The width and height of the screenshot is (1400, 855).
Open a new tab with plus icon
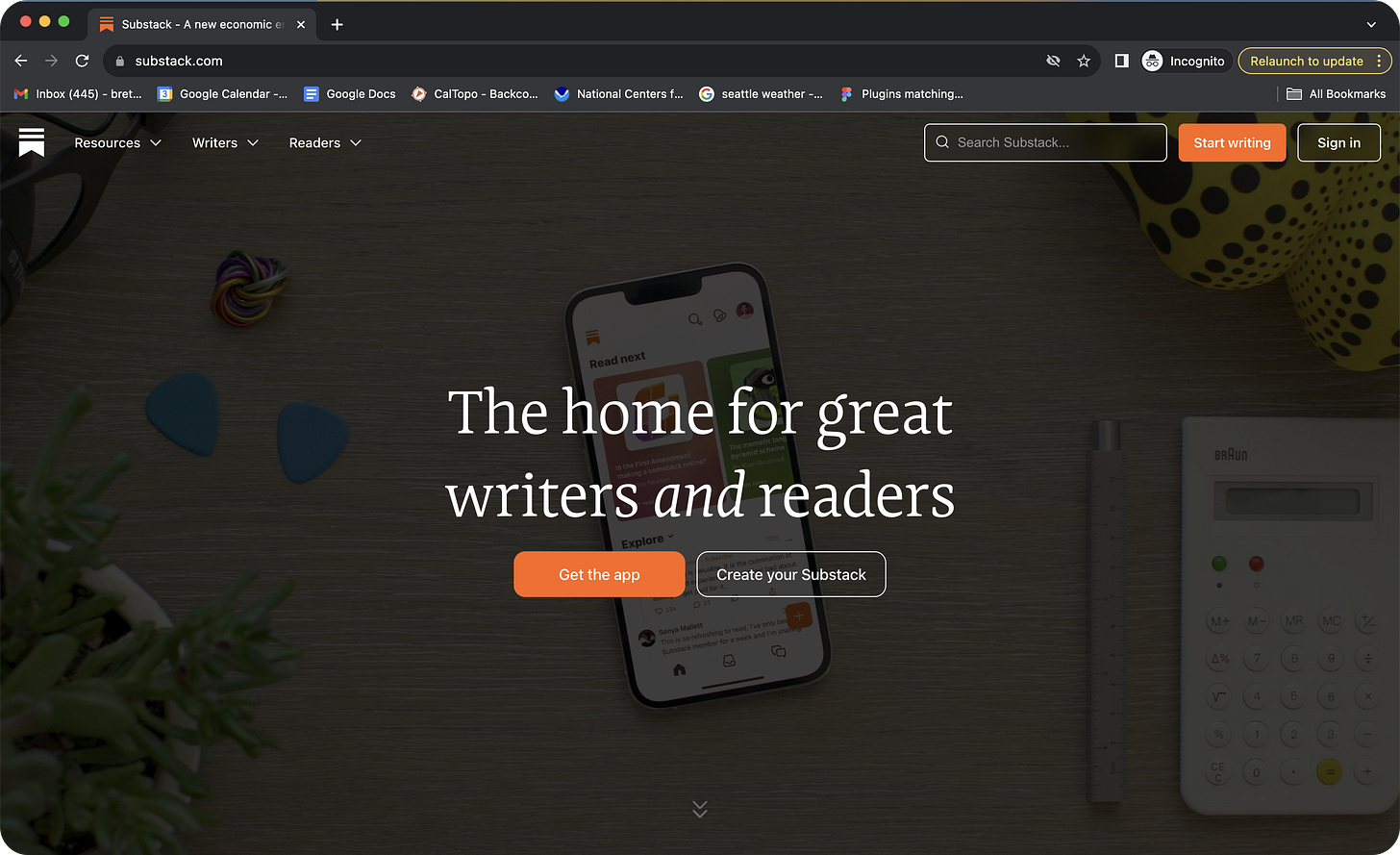337,24
